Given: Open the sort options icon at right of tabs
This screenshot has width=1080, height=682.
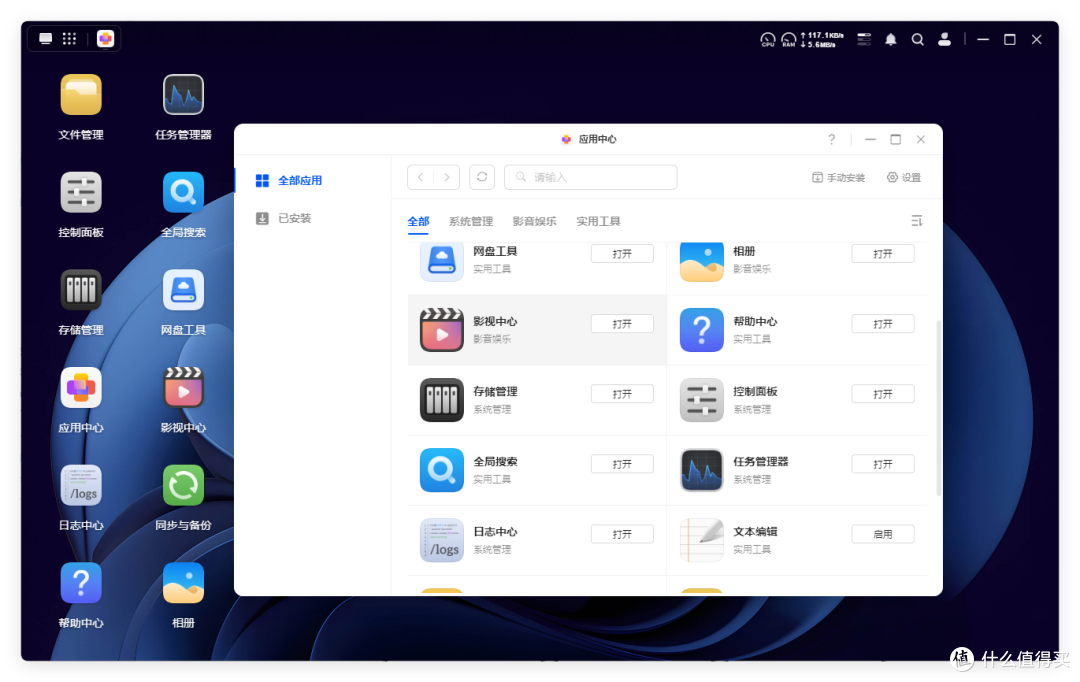Looking at the screenshot, I should point(917,220).
